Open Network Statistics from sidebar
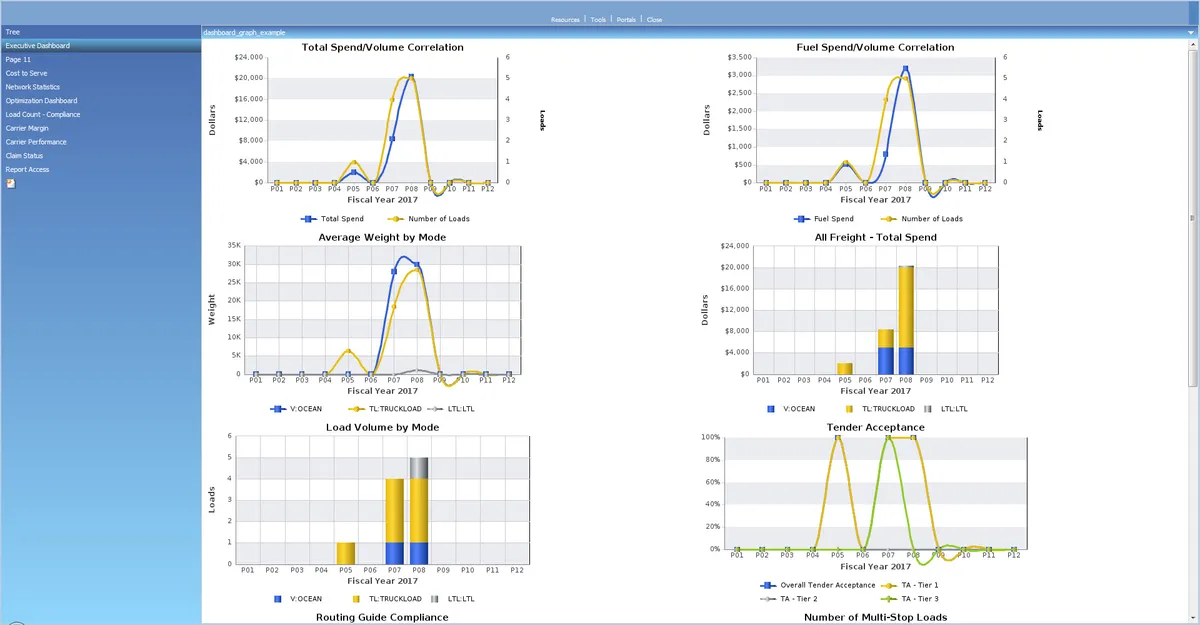Image resolution: width=1200 pixels, height=625 pixels. click(x=32, y=87)
